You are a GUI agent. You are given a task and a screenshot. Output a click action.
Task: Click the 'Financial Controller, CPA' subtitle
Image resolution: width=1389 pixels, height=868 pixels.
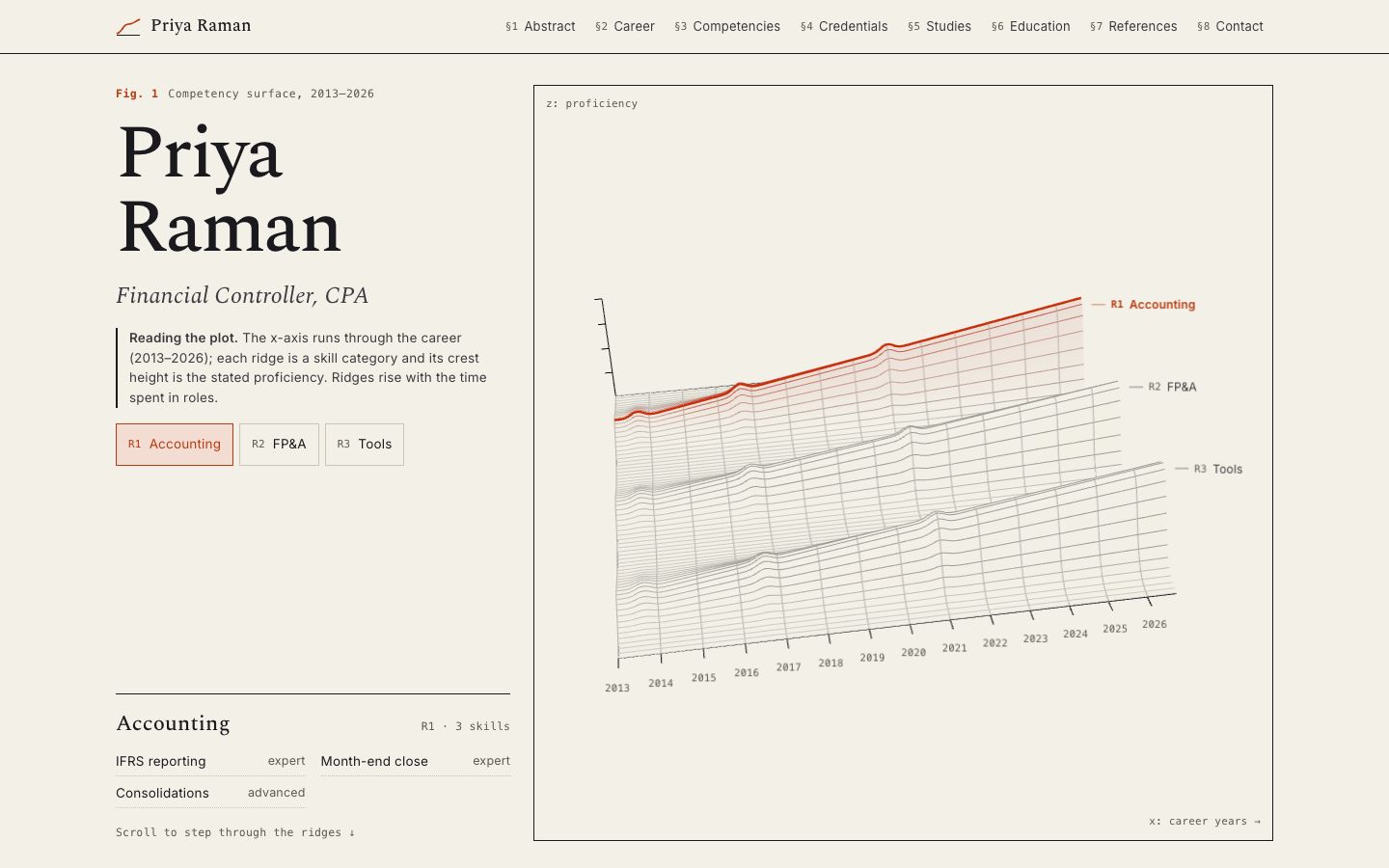tap(242, 295)
